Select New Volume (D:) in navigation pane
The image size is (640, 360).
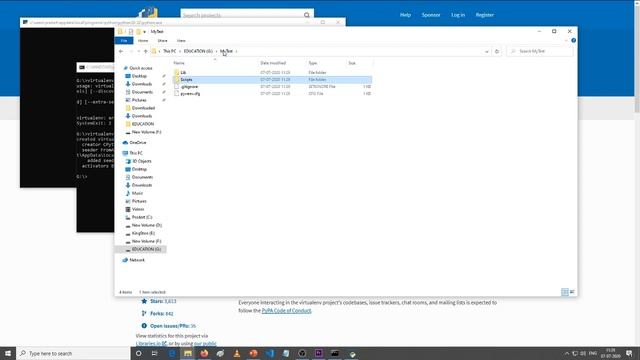click(147, 225)
